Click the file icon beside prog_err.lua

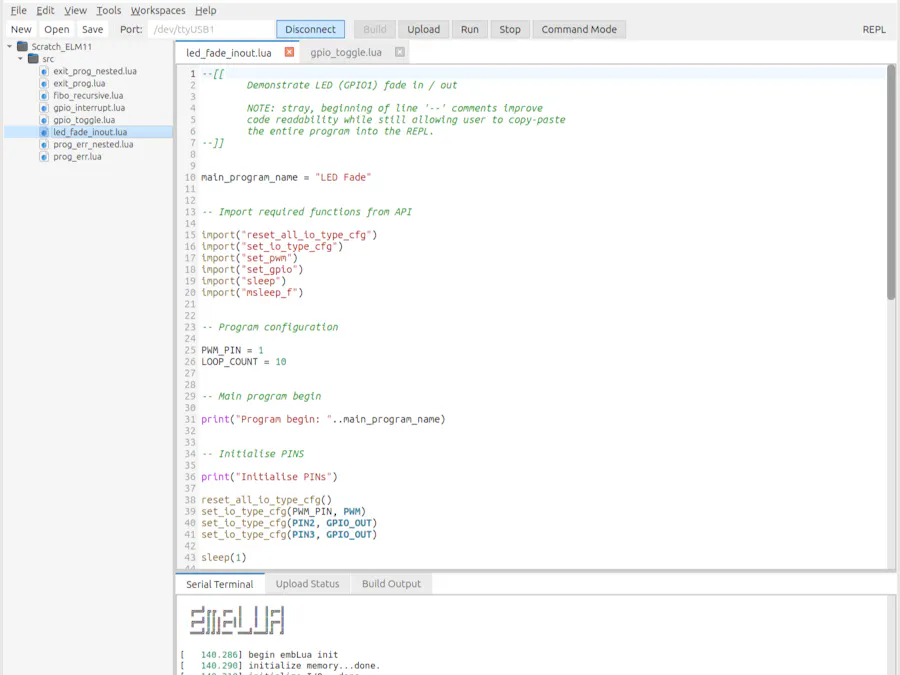(x=44, y=157)
